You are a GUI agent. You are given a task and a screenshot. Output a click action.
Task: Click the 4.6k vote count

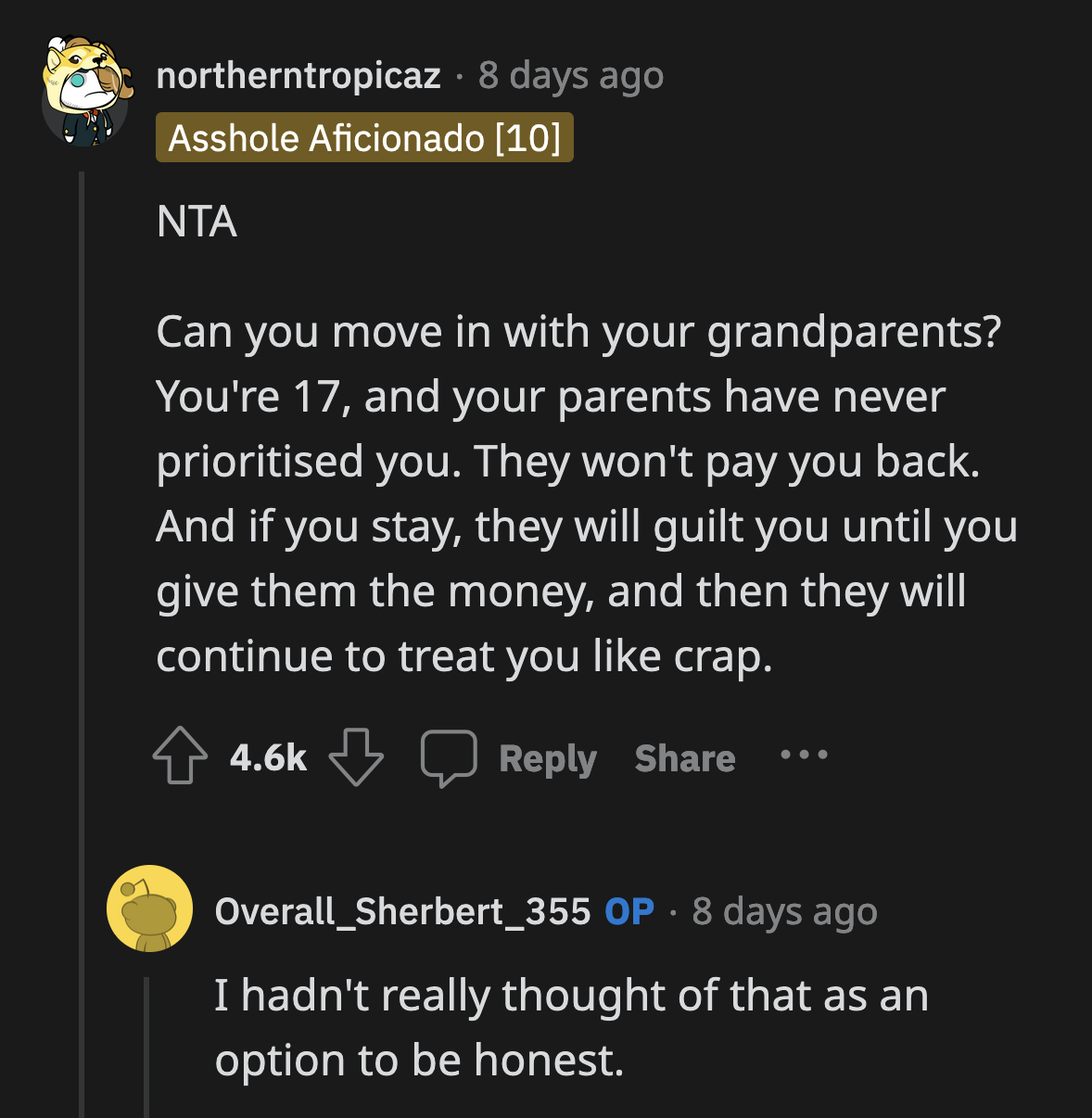[x=267, y=756]
